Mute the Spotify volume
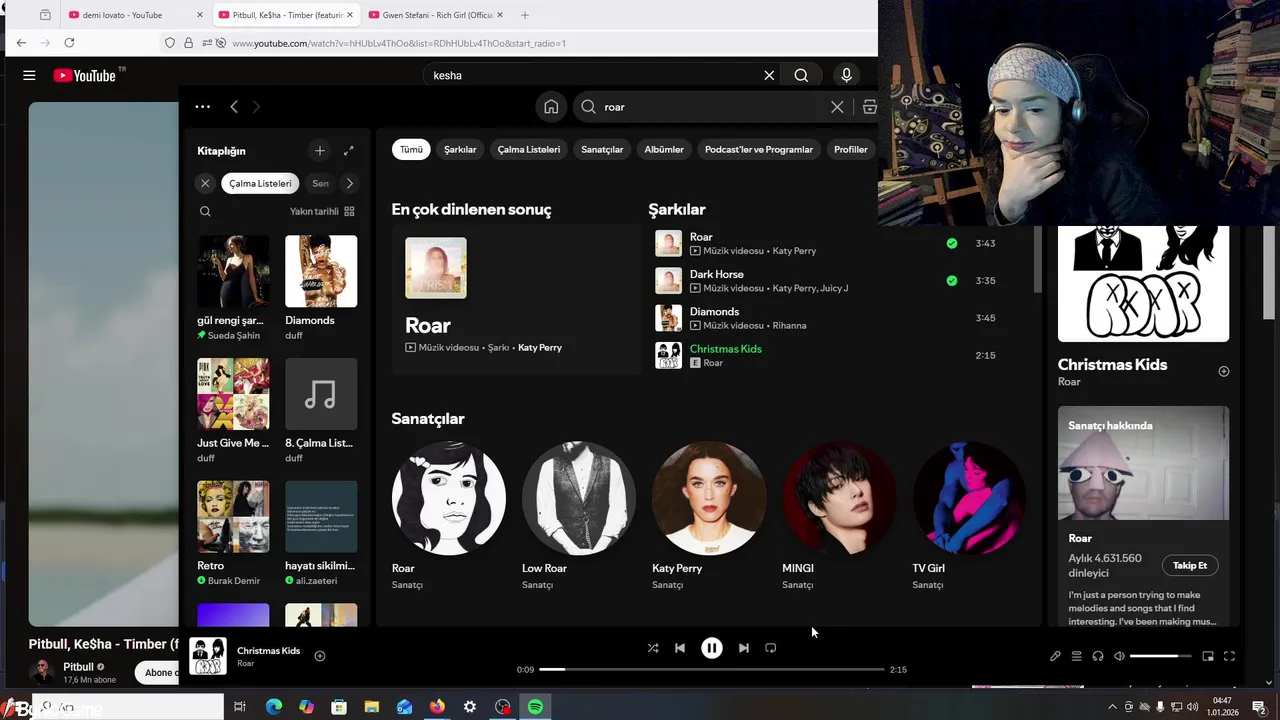Screen dimensions: 1280x720 (x=1120, y=656)
